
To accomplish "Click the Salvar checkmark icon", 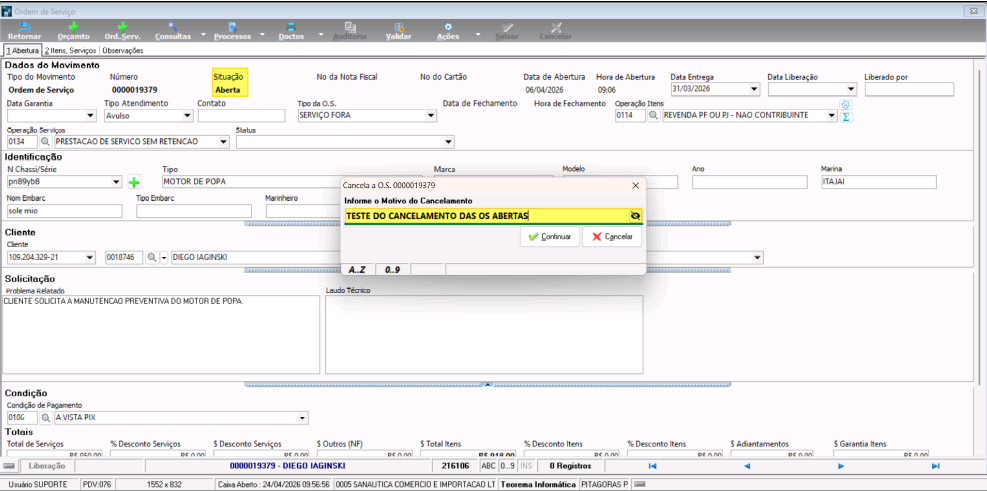I will pos(507,27).
